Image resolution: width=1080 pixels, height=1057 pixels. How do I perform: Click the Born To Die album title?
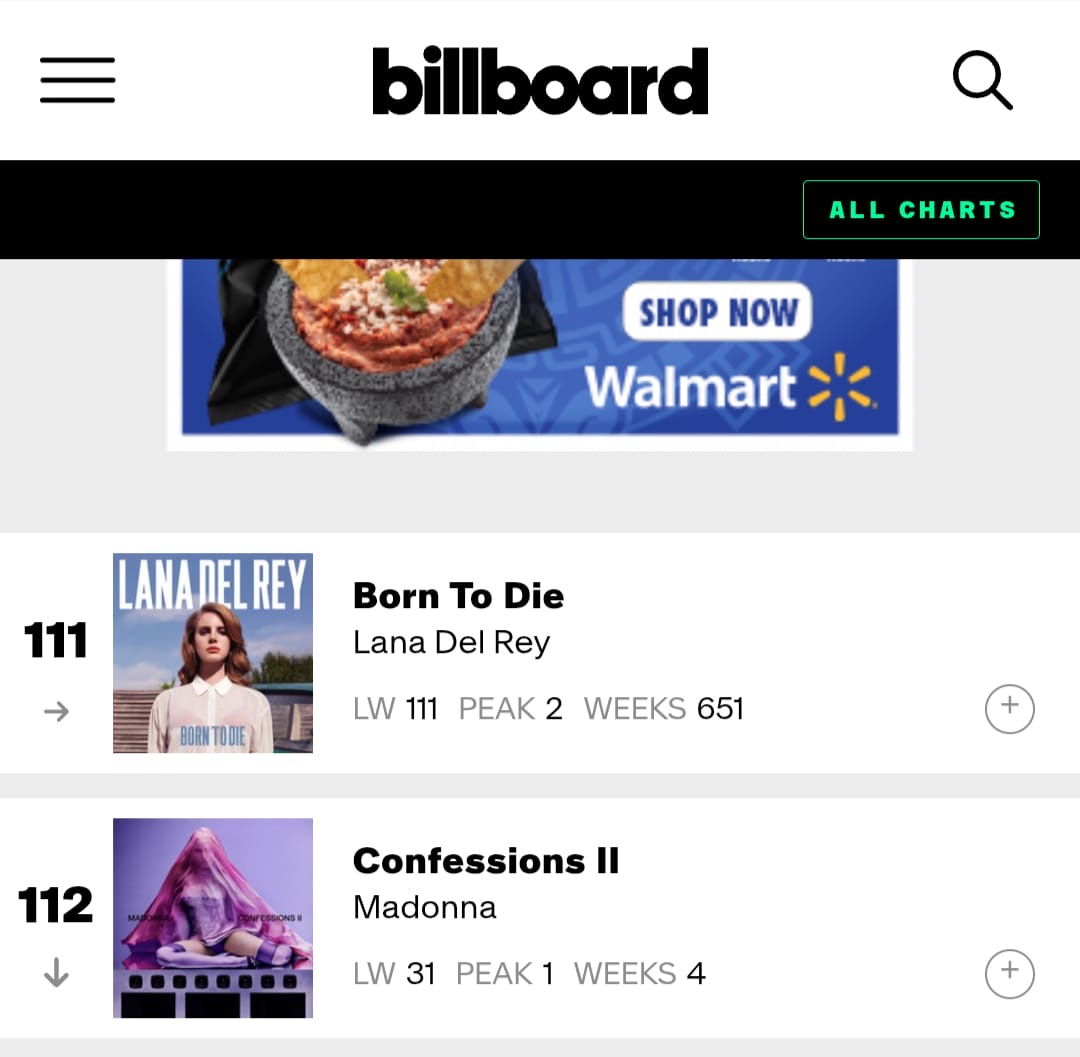click(458, 596)
